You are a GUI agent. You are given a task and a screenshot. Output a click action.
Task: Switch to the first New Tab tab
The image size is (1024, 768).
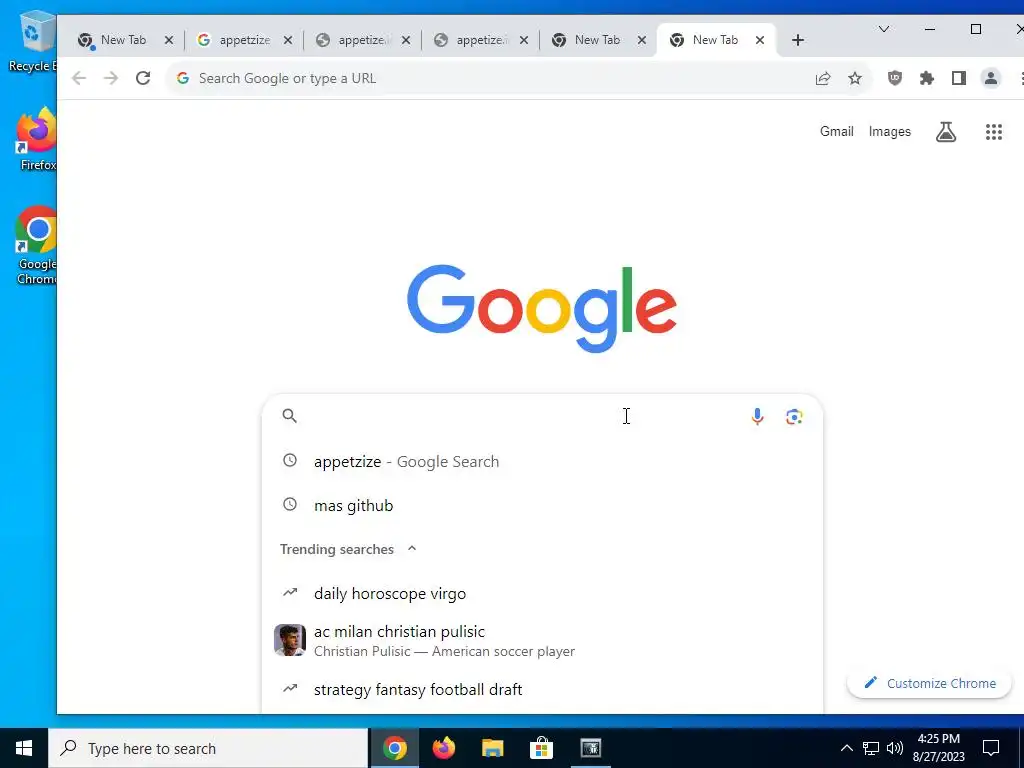[123, 40]
